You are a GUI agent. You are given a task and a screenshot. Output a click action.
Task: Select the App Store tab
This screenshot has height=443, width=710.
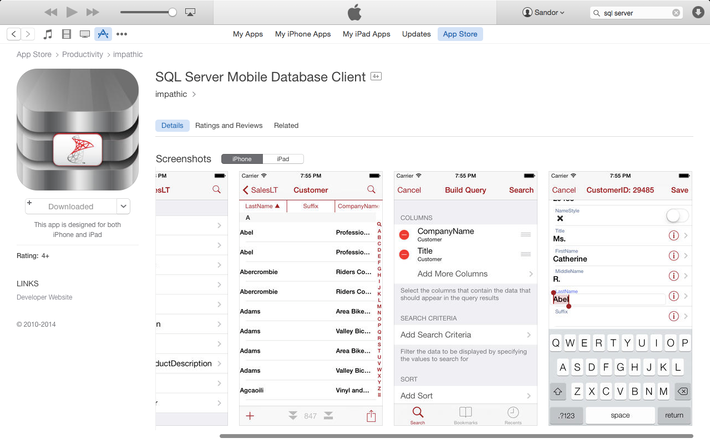pos(460,34)
